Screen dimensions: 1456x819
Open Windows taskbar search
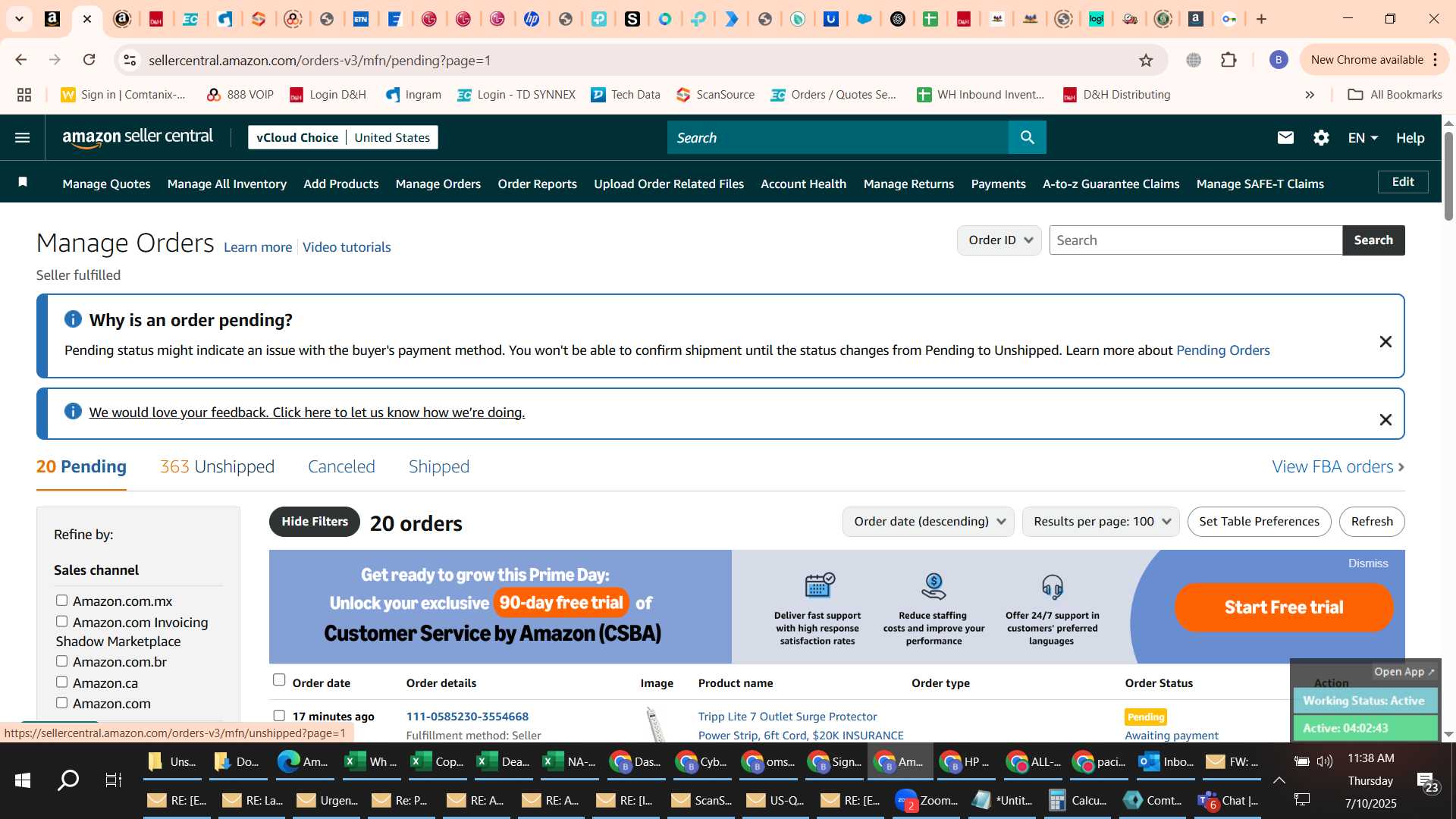(68, 780)
